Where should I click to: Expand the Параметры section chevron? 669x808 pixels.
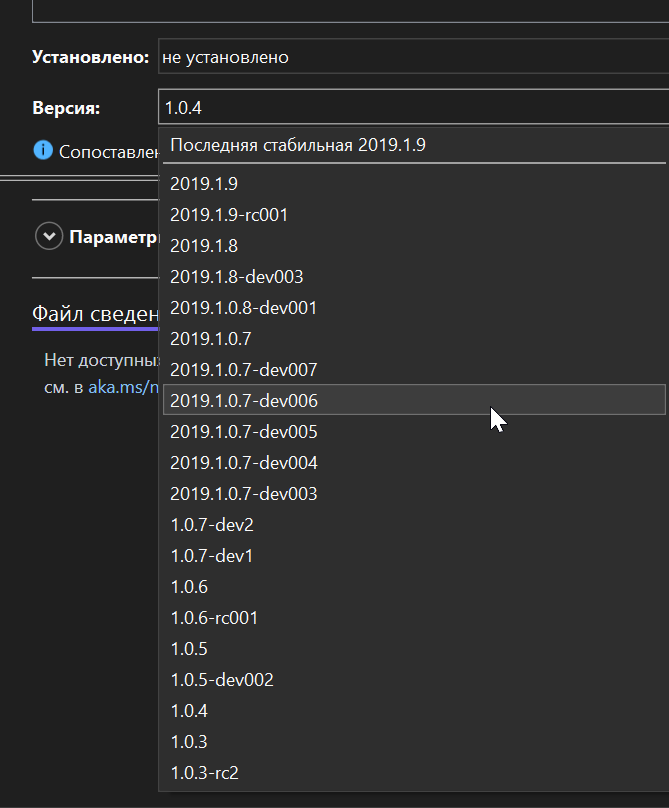point(47,237)
